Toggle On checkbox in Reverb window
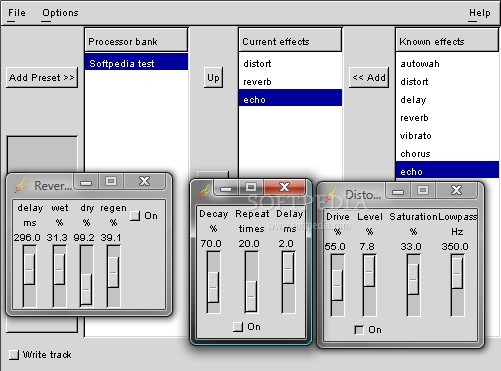The width and height of the screenshot is (501, 371). point(135,216)
